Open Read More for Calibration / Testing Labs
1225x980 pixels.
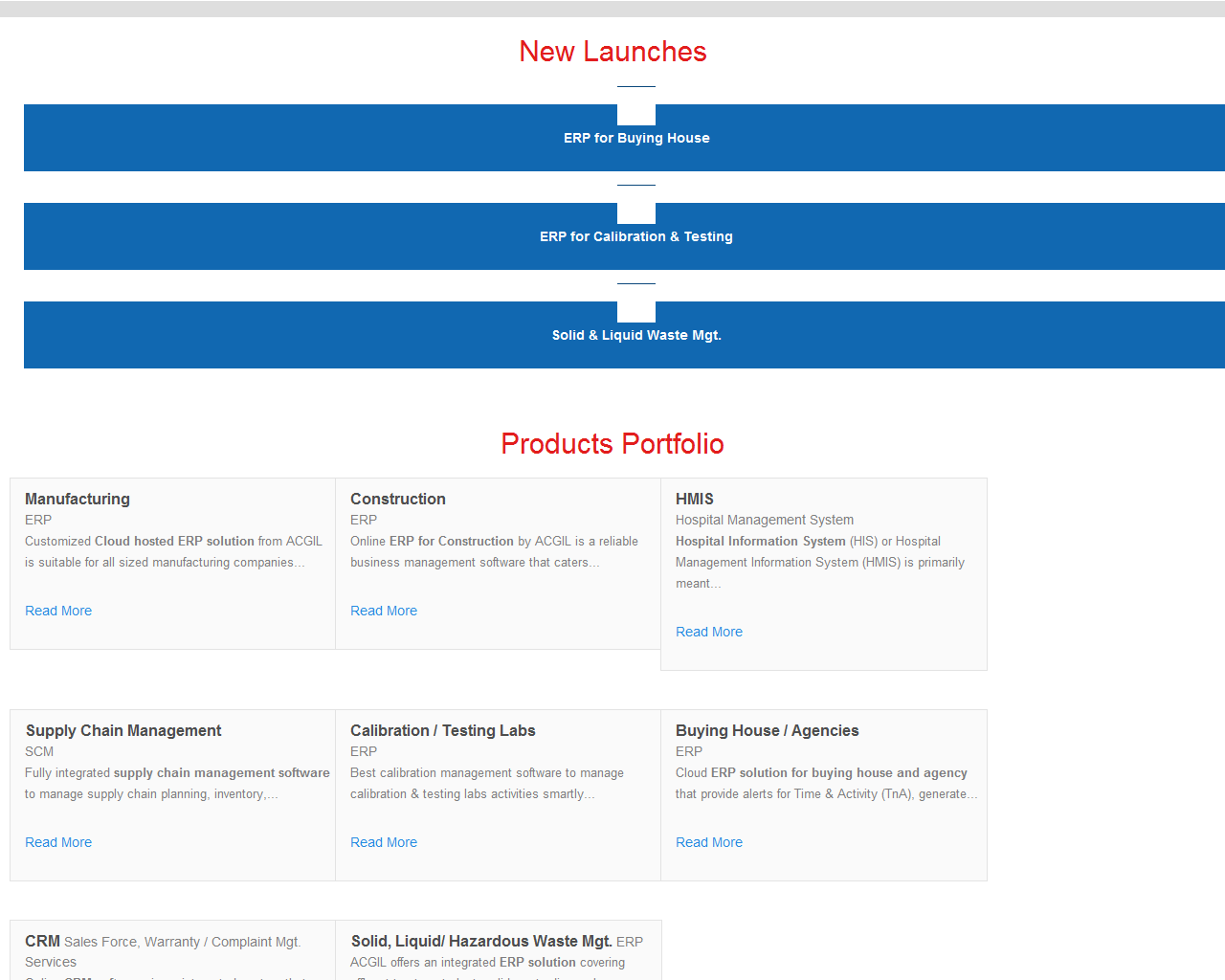(x=384, y=842)
